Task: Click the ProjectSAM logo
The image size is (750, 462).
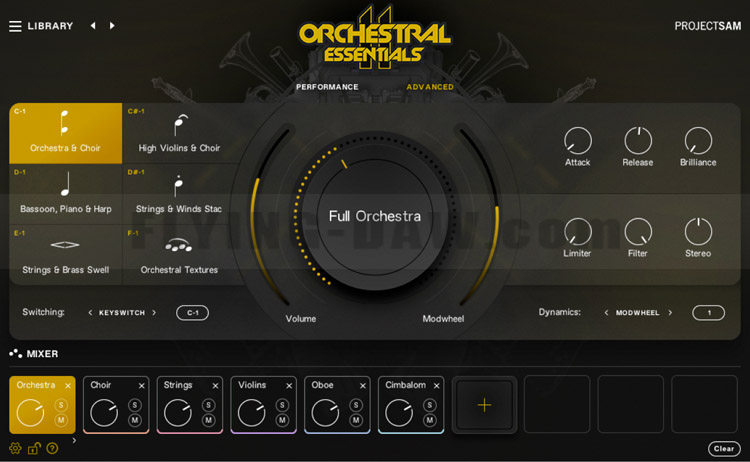Action: click(x=707, y=26)
